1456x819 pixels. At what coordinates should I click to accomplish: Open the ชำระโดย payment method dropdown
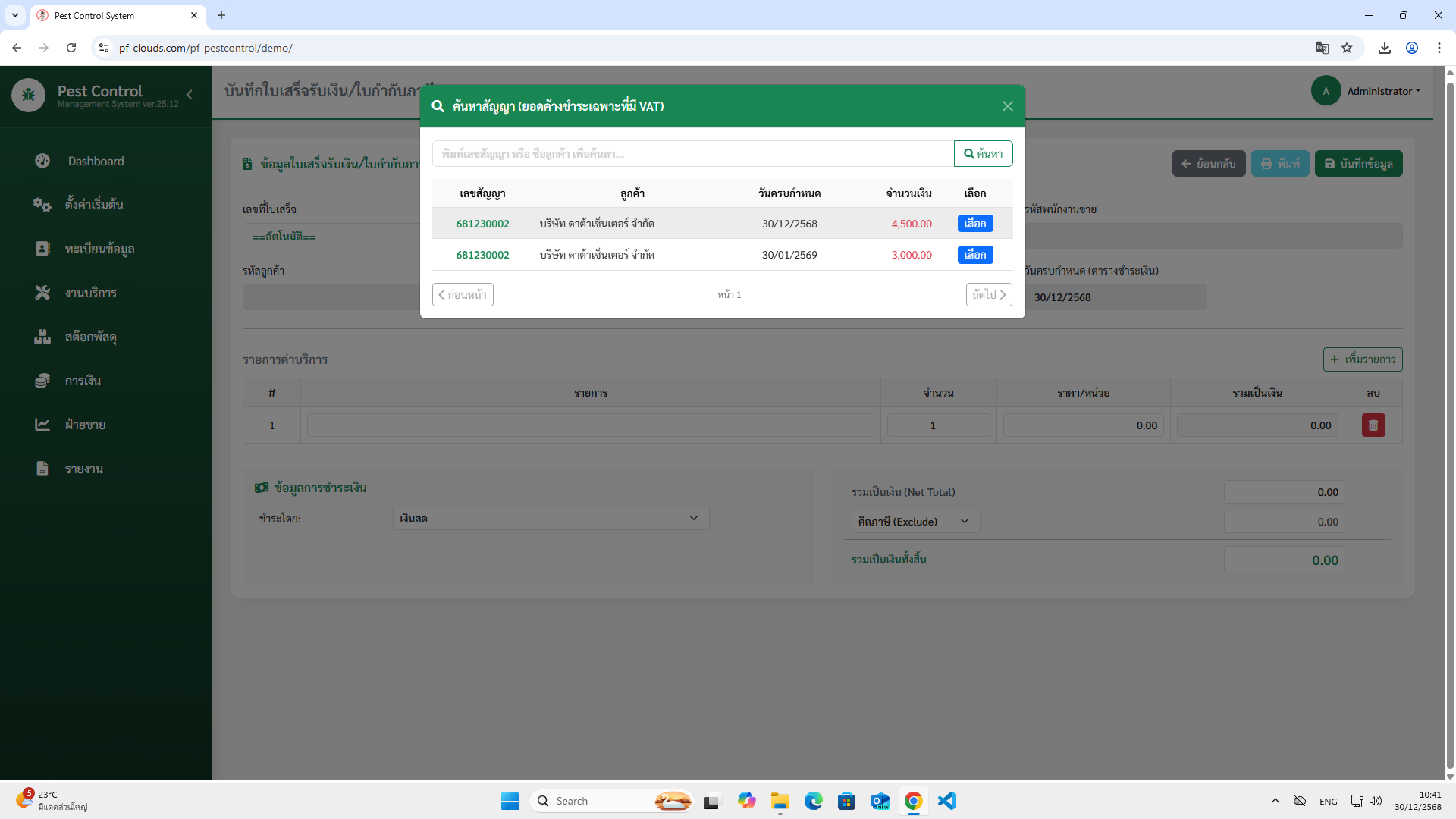pyautogui.click(x=551, y=519)
